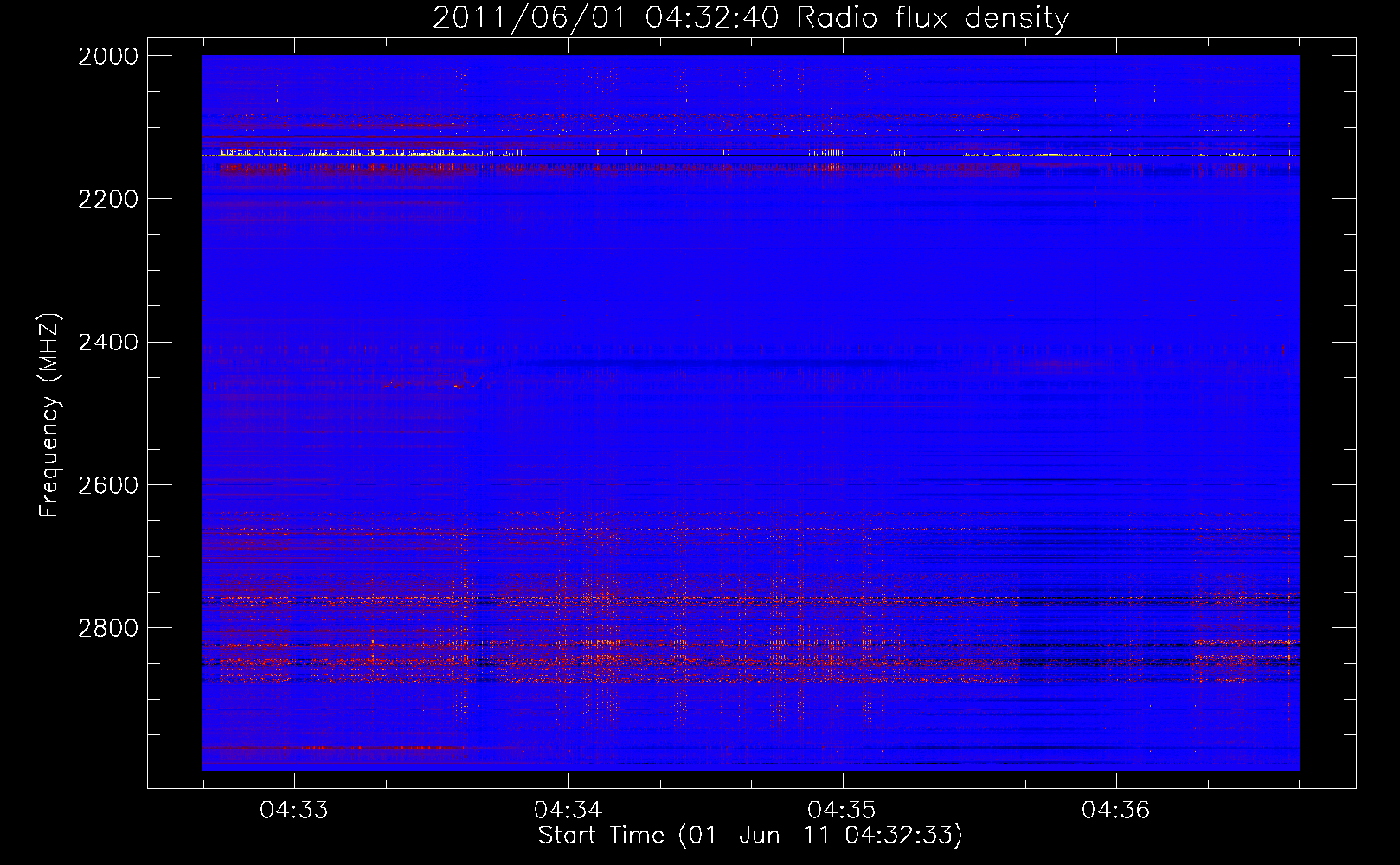This screenshot has width=1400, height=865.
Task: Click the 'Start Time (01-Jun-11 04:32:33)' axis title
Action: (x=750, y=836)
